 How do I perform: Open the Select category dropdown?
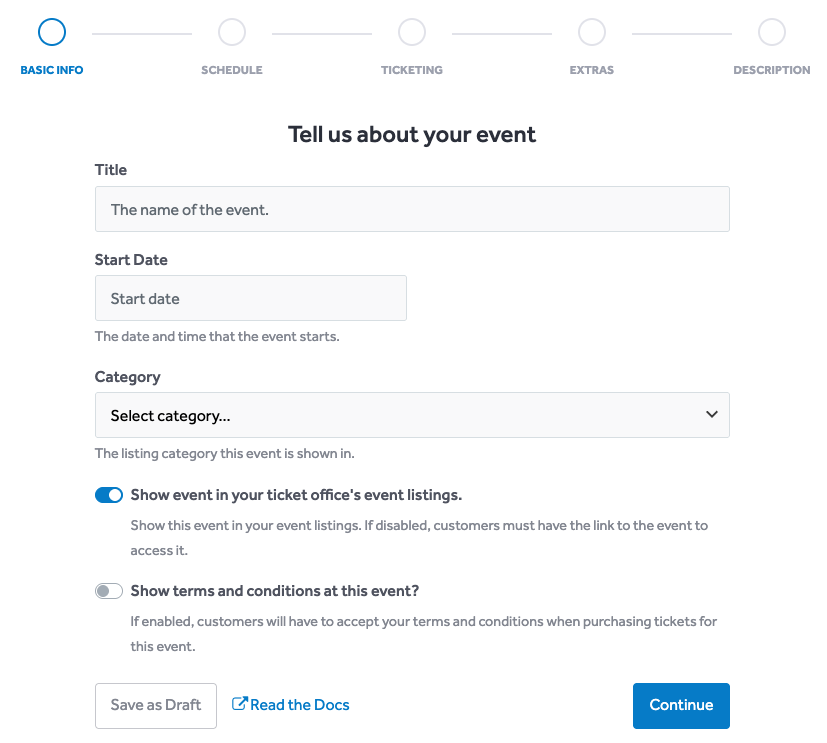[412, 415]
